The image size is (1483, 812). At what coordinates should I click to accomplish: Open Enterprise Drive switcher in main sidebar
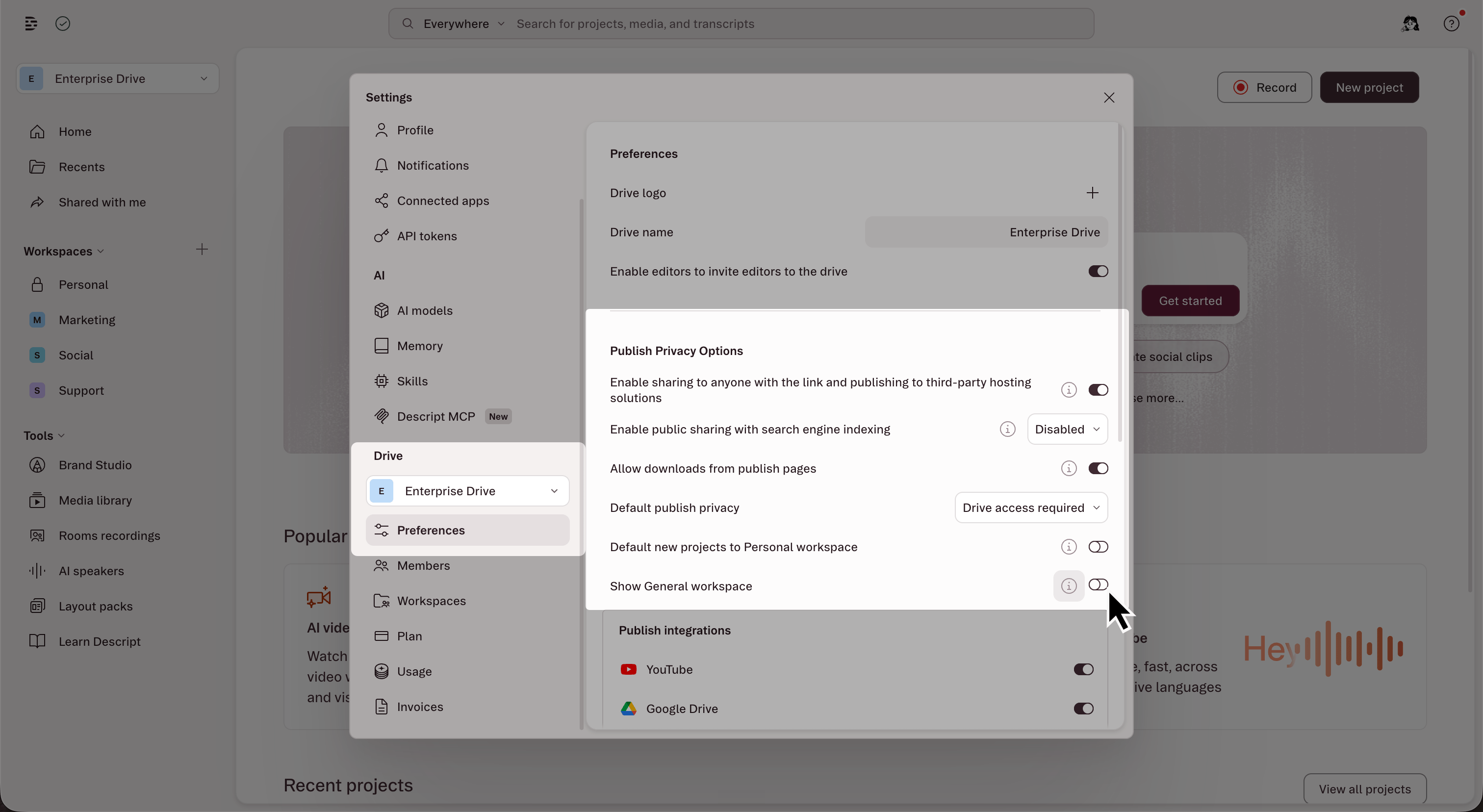(x=117, y=78)
